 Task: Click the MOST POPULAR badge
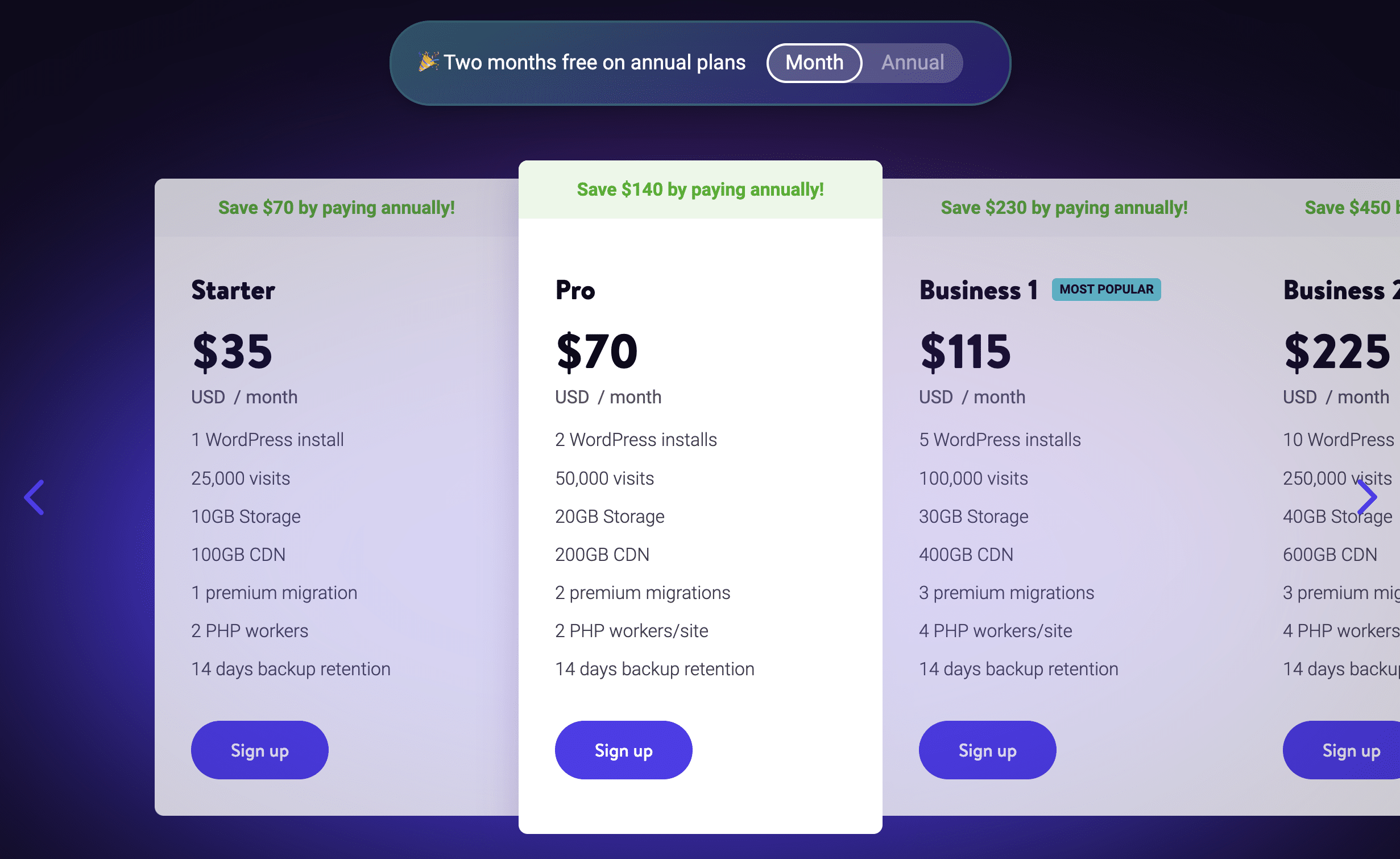pyautogui.click(x=1107, y=290)
